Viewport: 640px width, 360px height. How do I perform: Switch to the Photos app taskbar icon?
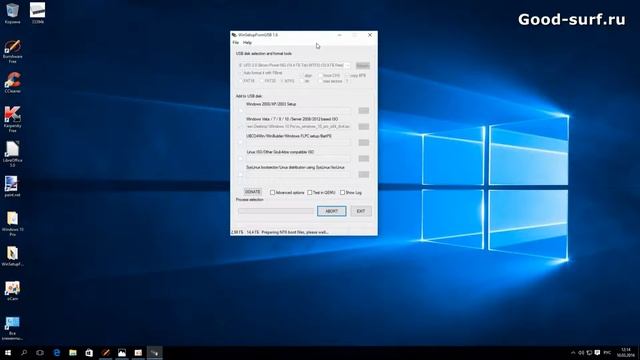pos(122,353)
